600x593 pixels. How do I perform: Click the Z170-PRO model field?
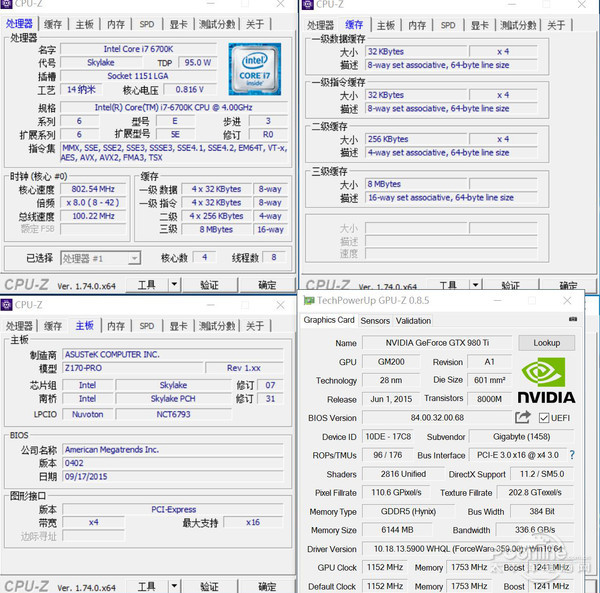tap(133, 368)
